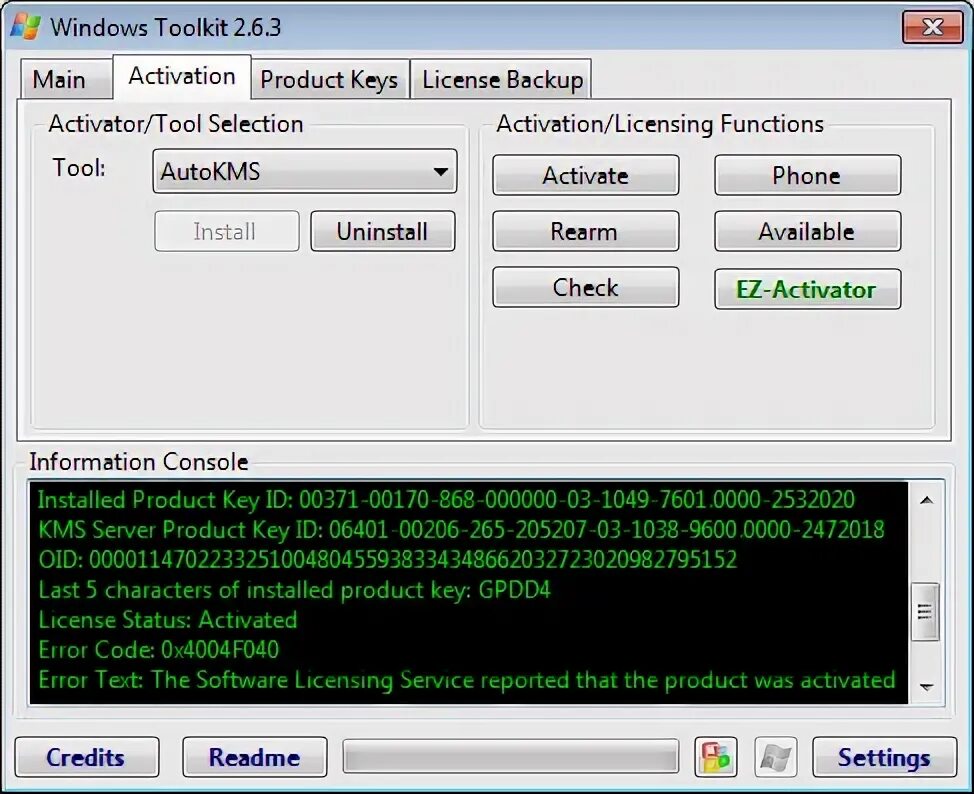Open the Office toolkit icon button

[x=716, y=757]
